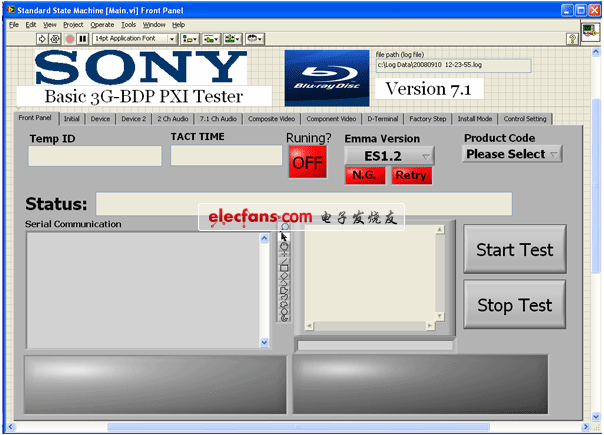Open the Emma Version ES1.2 dropdown
604x435 pixels.
pos(389,155)
